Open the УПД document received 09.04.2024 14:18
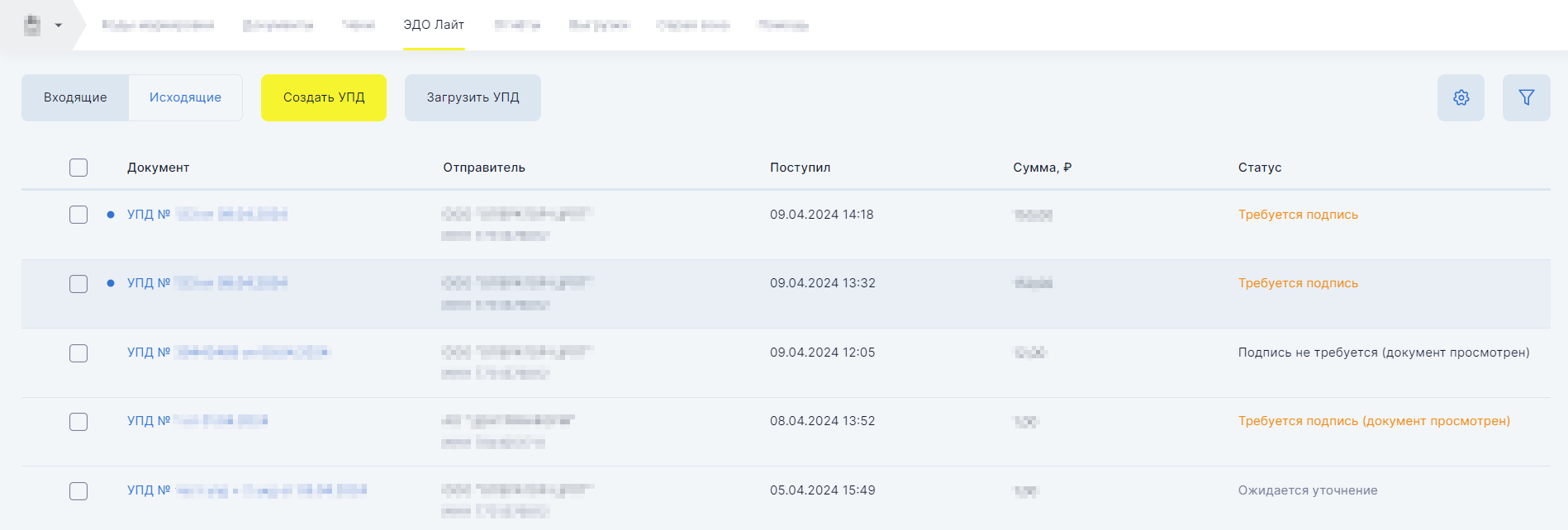The image size is (1568, 530). 207,215
